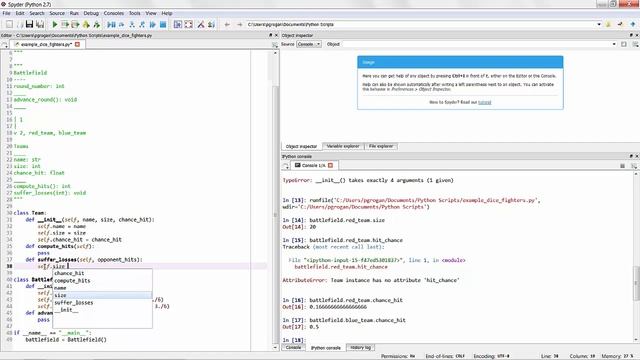Stop debugging with blue square
Screen dimensions: 640x360
163,24
